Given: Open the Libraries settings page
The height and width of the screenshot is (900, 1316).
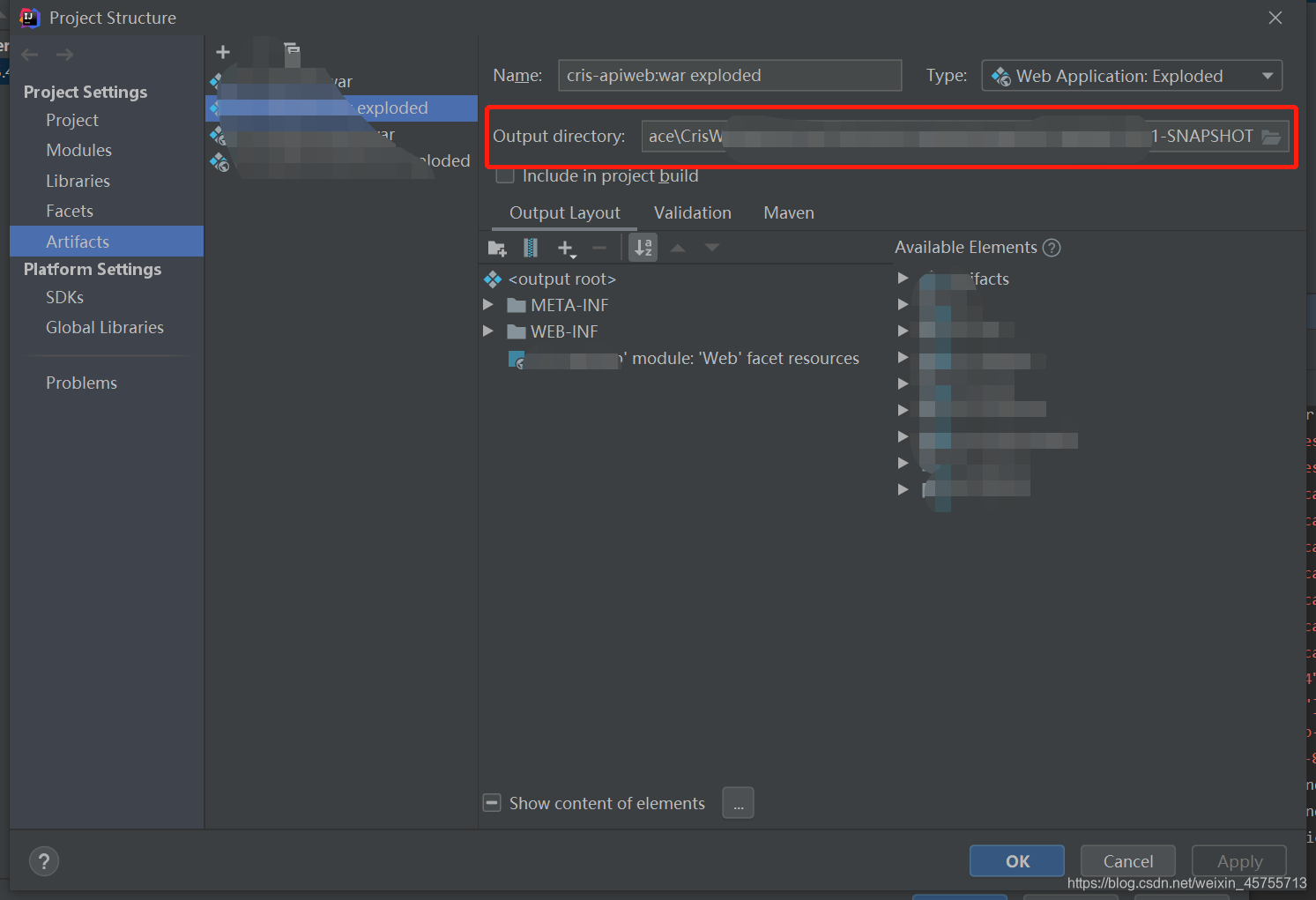Looking at the screenshot, I should click(x=78, y=182).
